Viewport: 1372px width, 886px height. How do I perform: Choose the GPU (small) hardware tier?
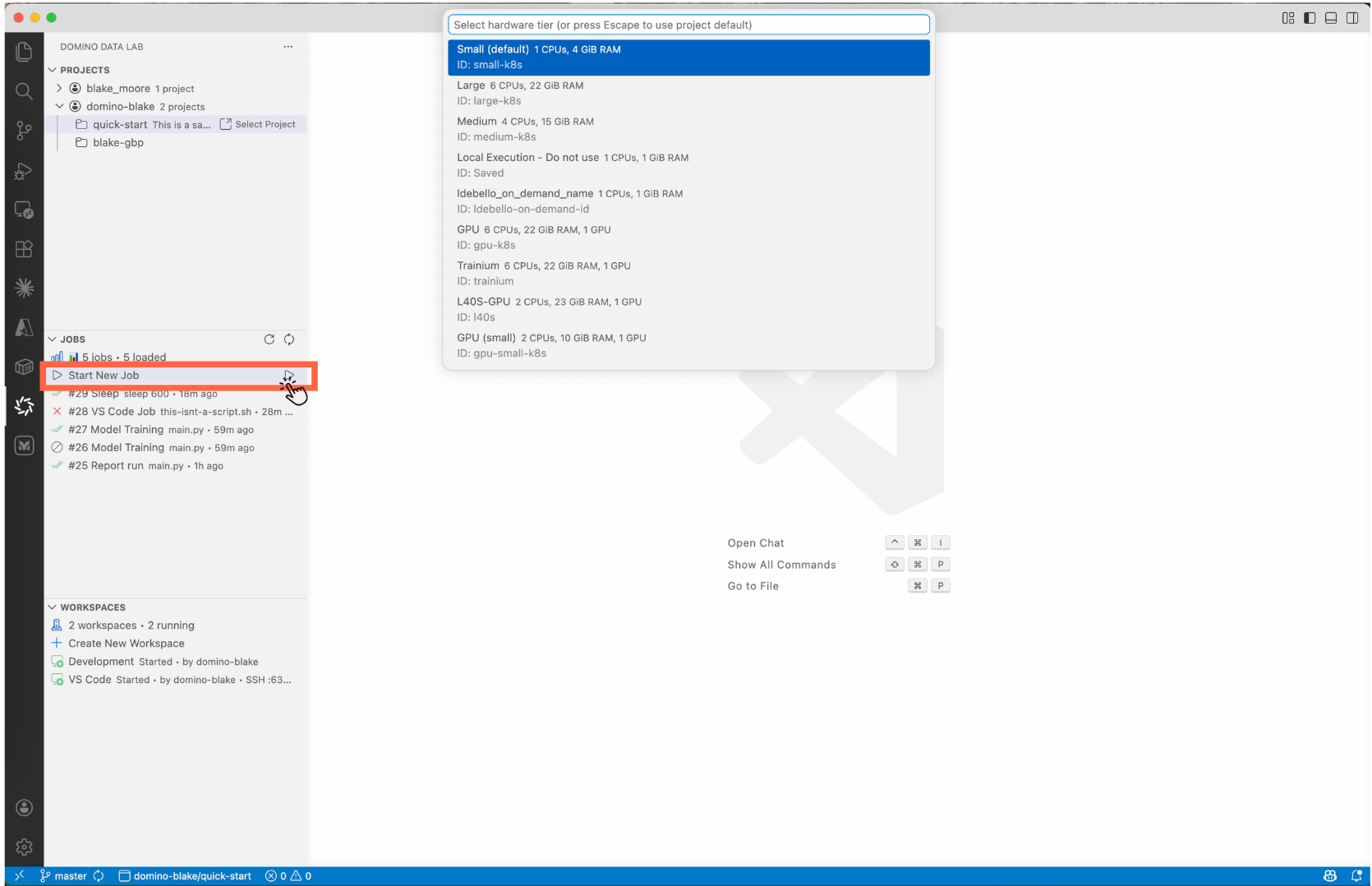(688, 346)
